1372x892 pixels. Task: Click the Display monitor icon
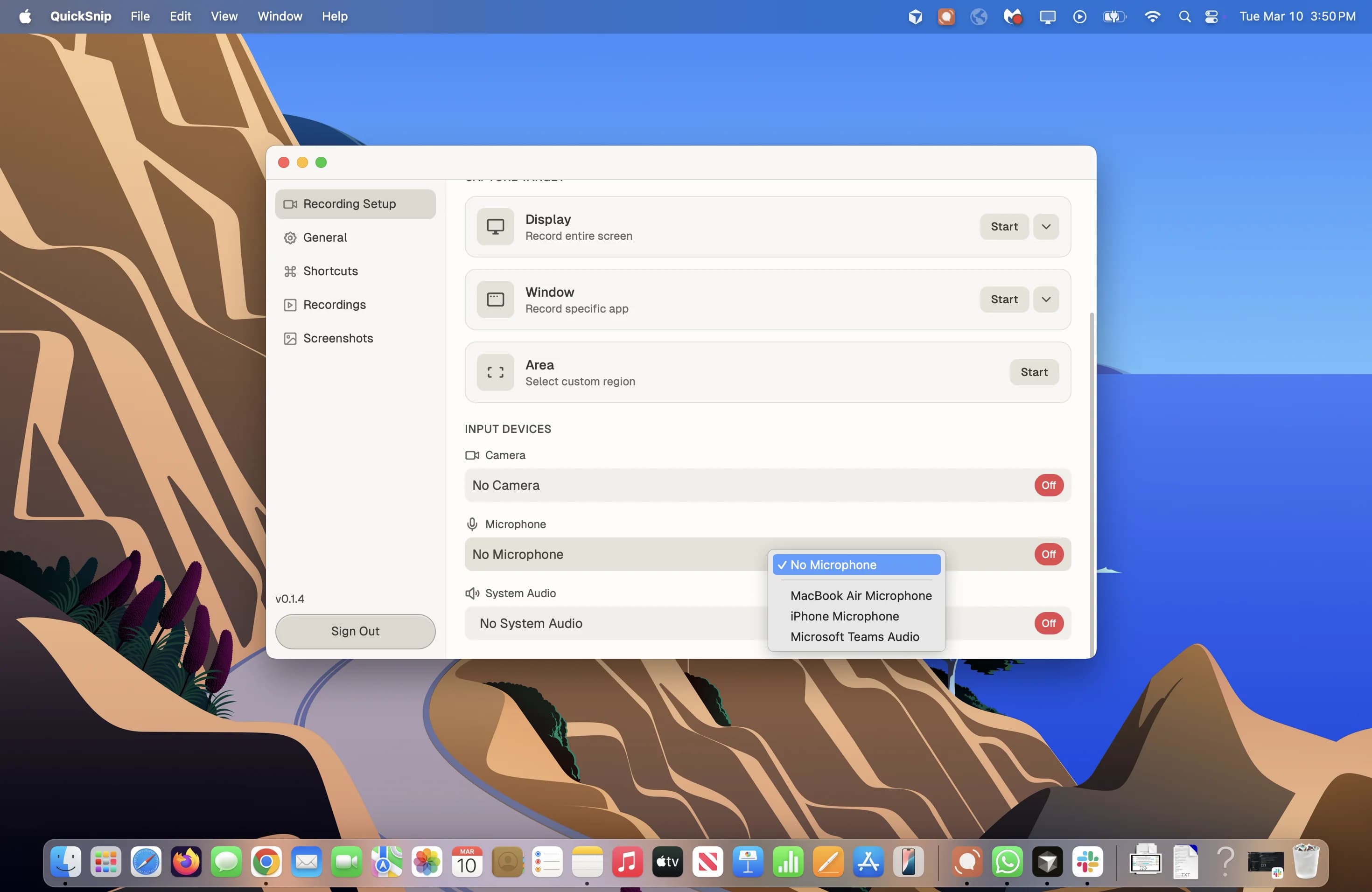click(495, 226)
